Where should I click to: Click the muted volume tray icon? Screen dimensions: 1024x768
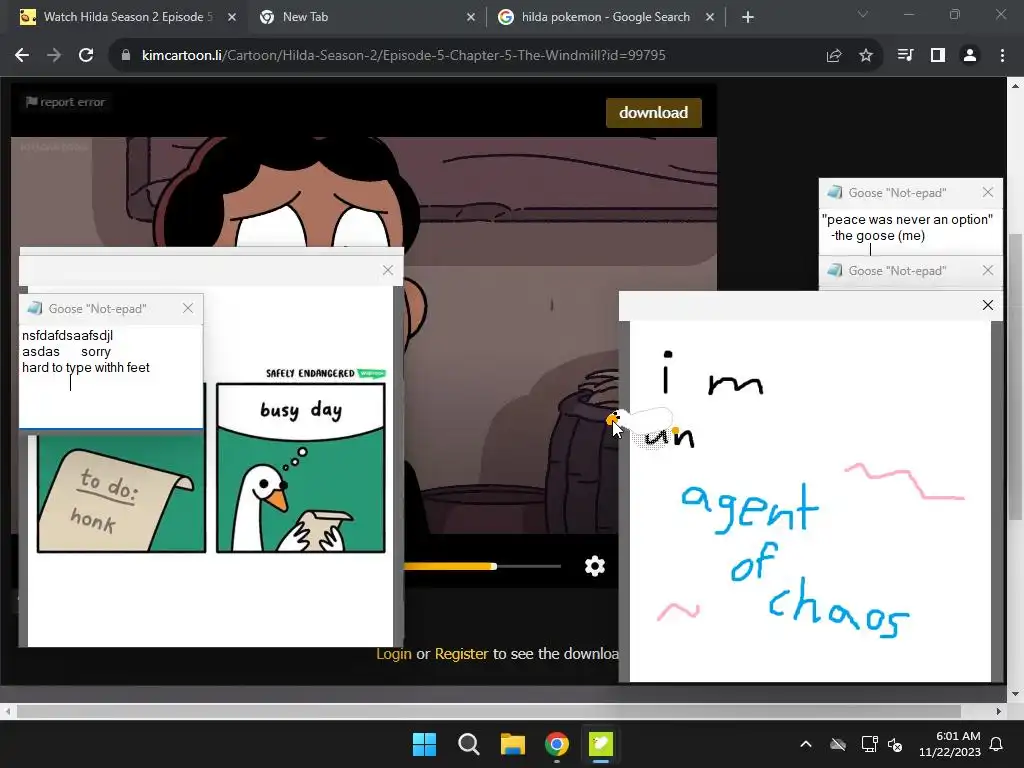895,744
